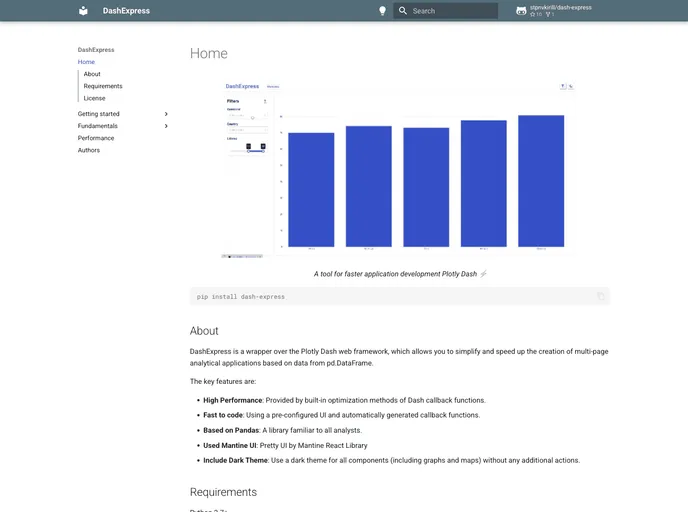
Task: Expand the Getting started chevron
Action: click(166, 114)
